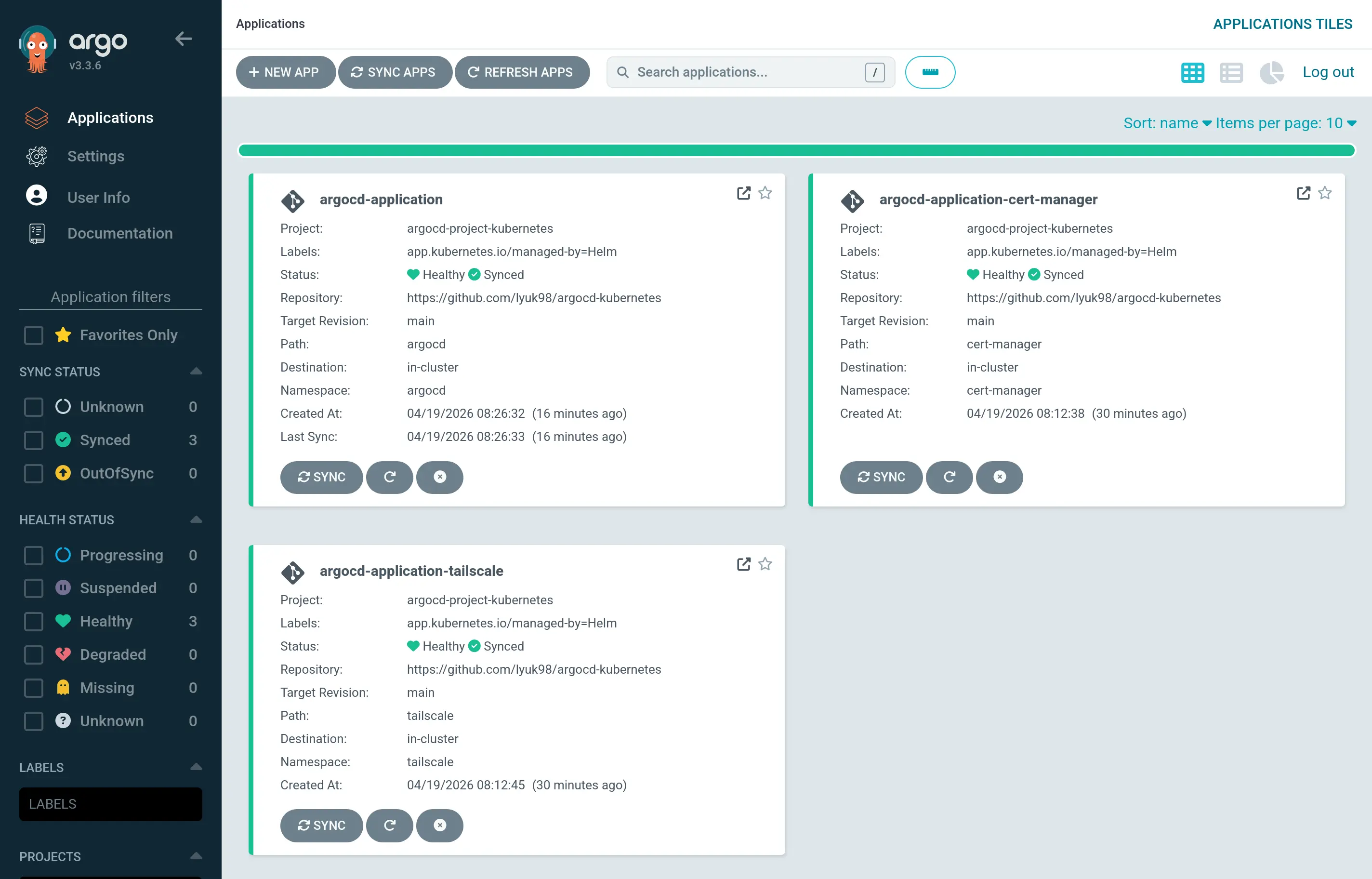Viewport: 1372px width, 879px height.
Task: Filter applications by Healthy health status
Action: click(x=34, y=621)
